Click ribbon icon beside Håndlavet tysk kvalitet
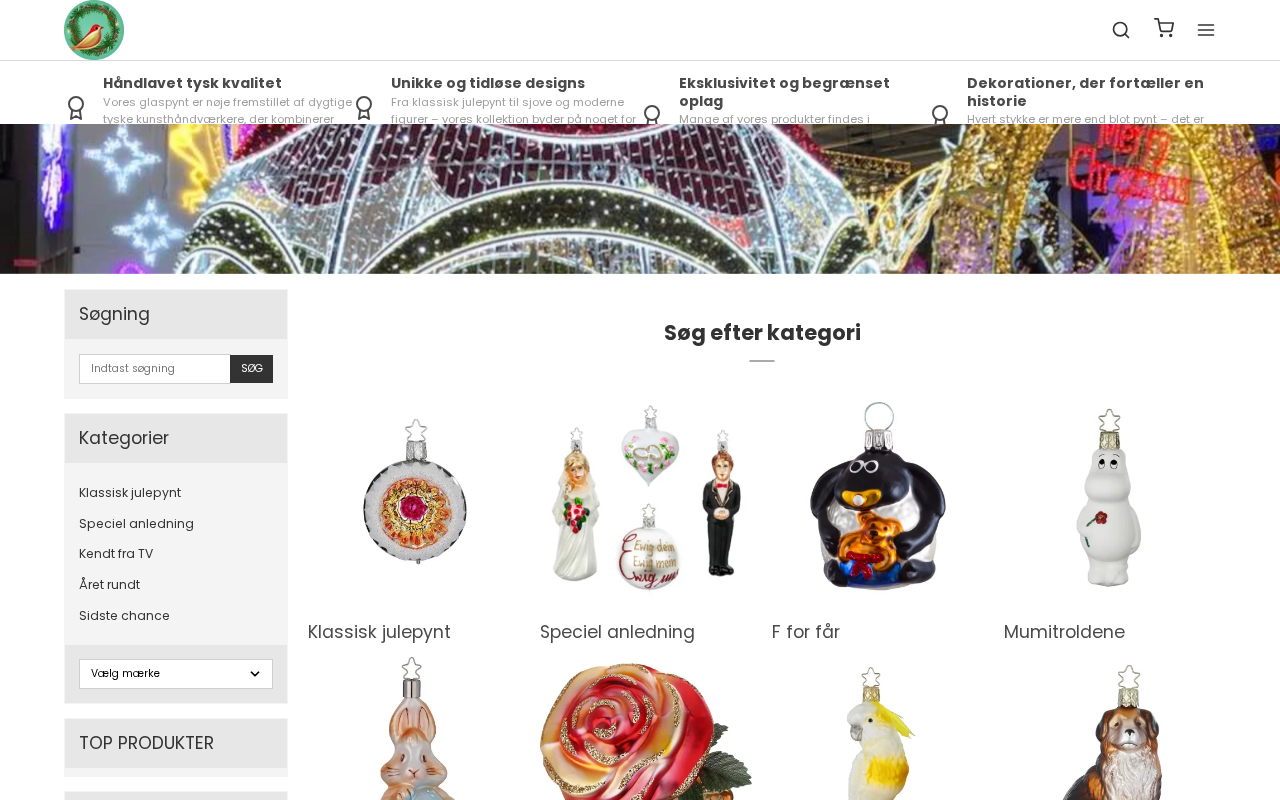Image resolution: width=1280 pixels, height=800 pixels. [76, 108]
